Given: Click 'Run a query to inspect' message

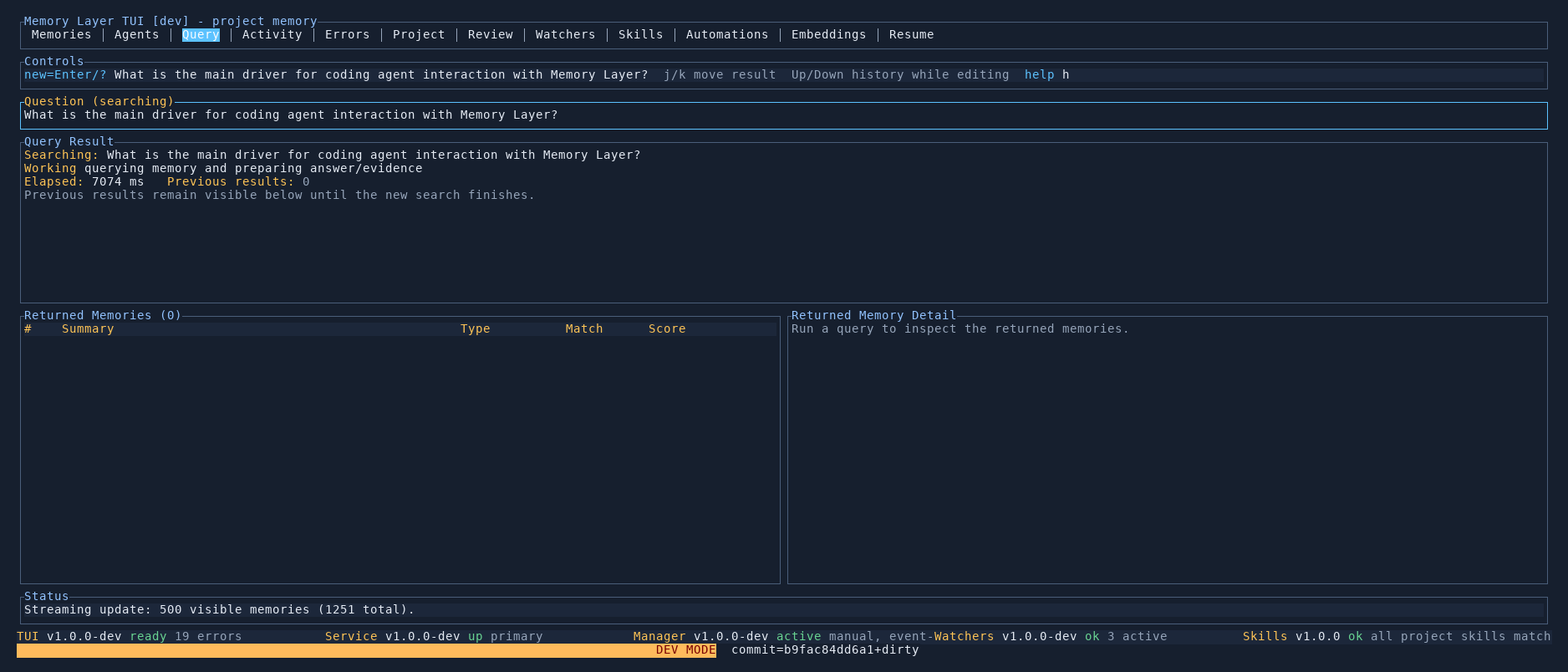Looking at the screenshot, I should point(960,328).
